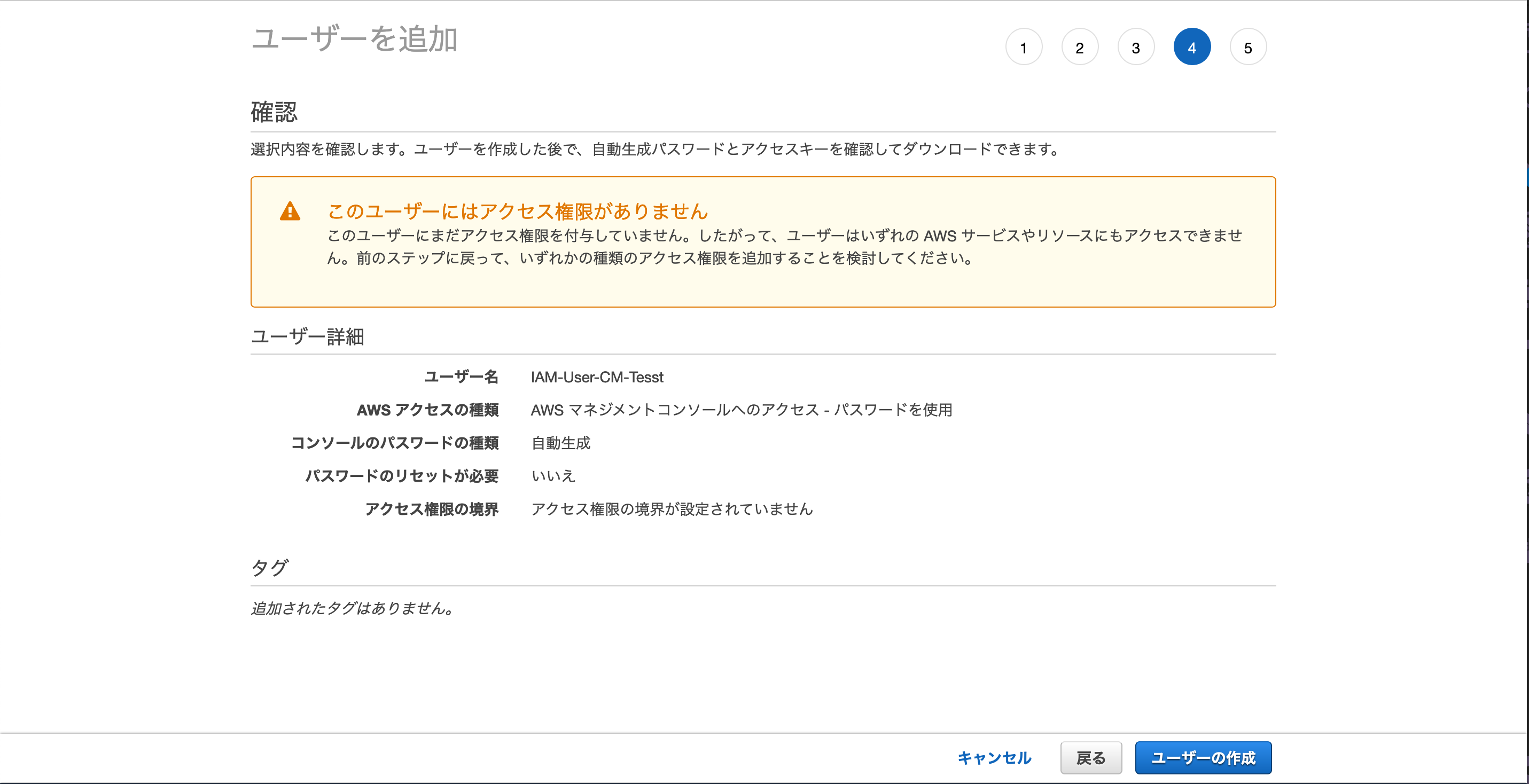Click the 戻る button
The image size is (1529, 784).
[1091, 758]
